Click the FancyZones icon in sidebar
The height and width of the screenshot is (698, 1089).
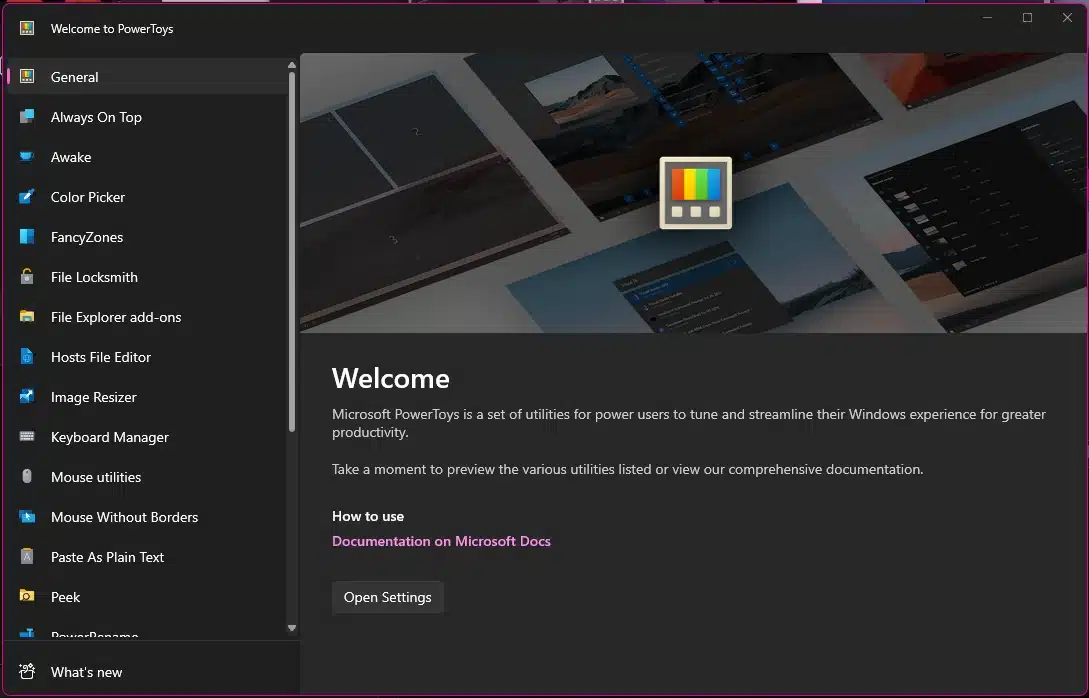point(27,237)
